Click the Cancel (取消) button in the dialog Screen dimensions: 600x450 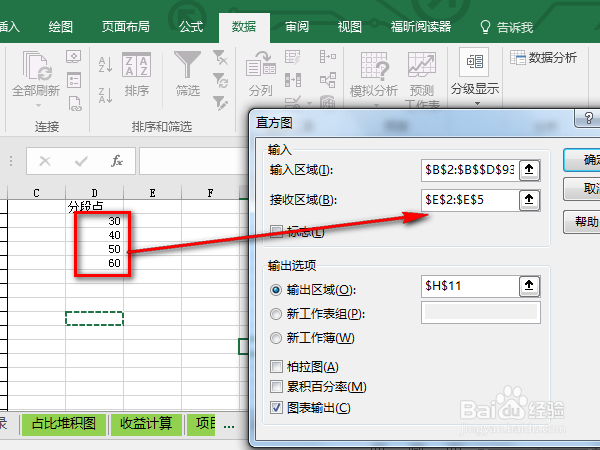tap(582, 189)
